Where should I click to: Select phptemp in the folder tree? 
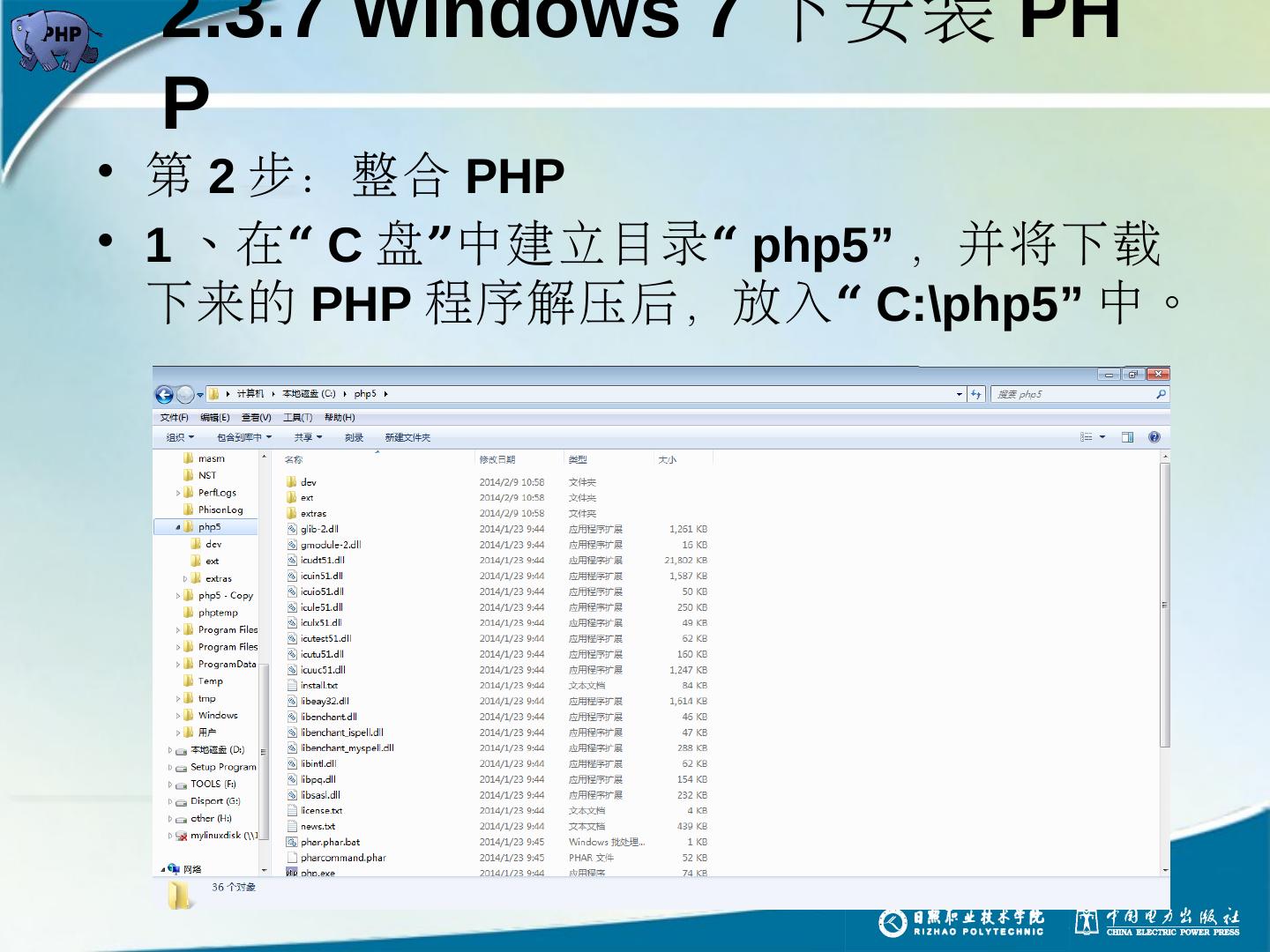[x=218, y=613]
